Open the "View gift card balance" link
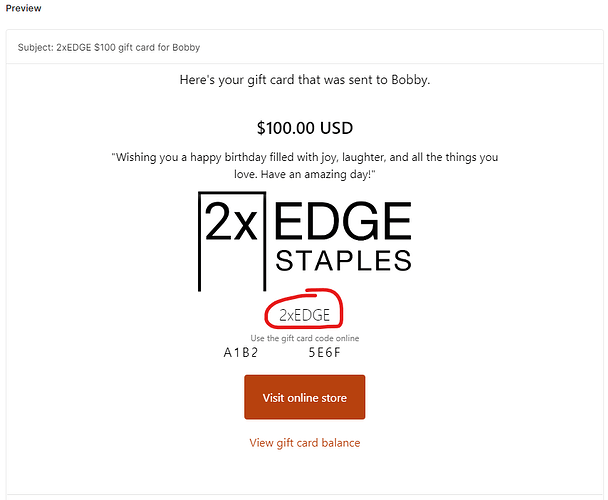Image resolution: width=608 pixels, height=500 pixels. (x=304, y=442)
